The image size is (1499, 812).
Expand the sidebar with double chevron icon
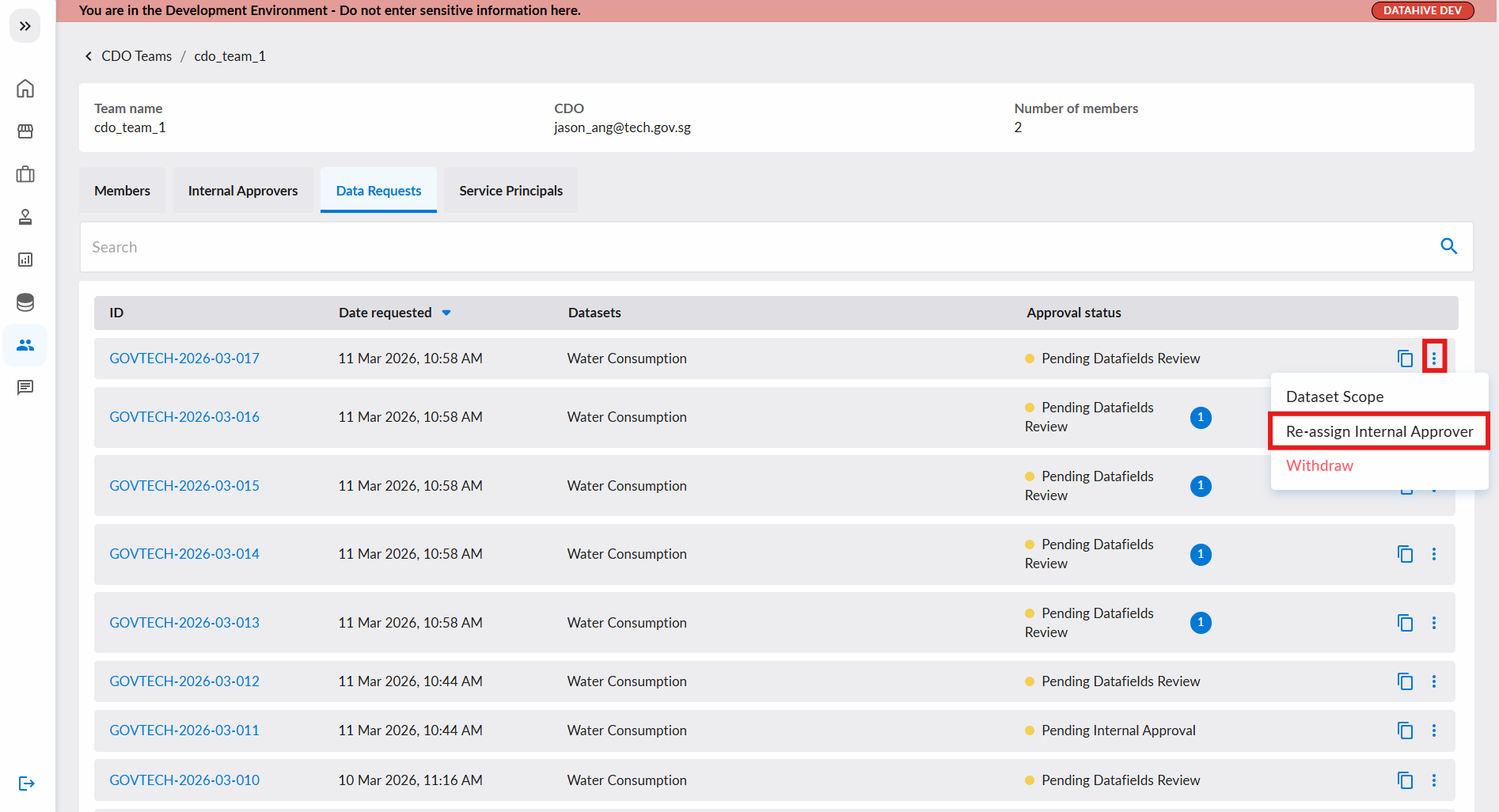point(25,26)
